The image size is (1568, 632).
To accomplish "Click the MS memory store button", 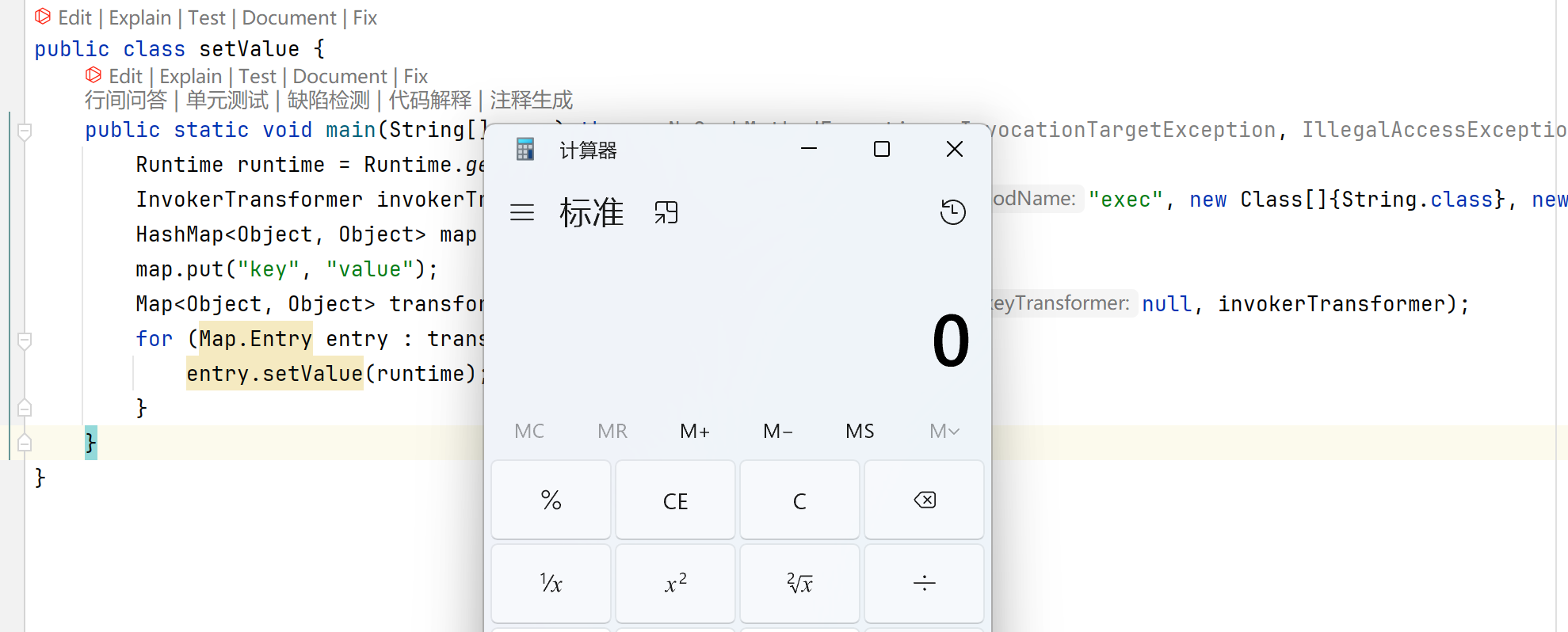I will click(860, 431).
